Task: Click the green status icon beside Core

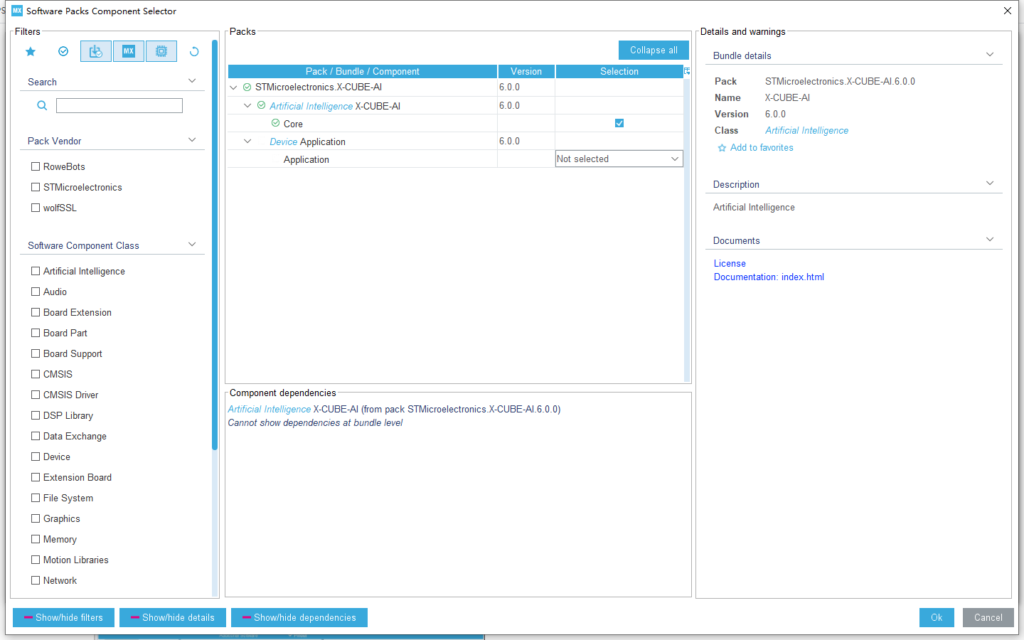Action: tap(275, 123)
